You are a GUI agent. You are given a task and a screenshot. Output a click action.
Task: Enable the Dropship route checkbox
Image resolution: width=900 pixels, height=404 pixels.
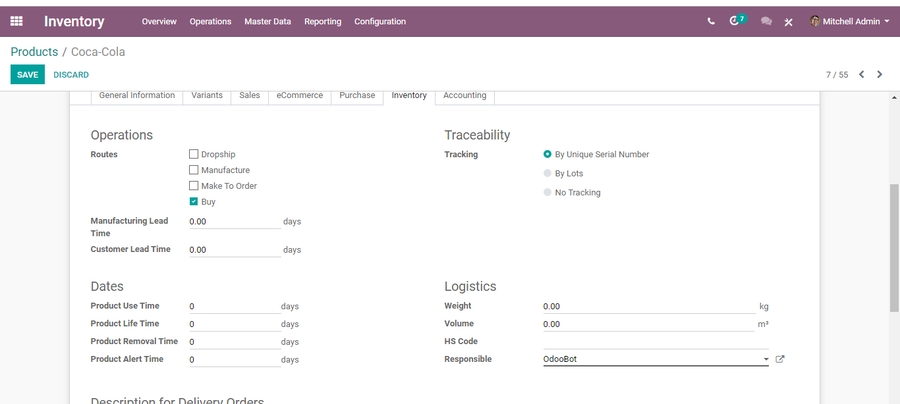194,155
